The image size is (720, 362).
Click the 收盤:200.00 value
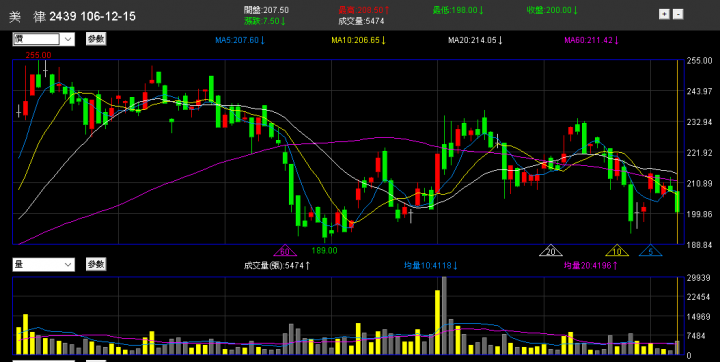point(552,10)
